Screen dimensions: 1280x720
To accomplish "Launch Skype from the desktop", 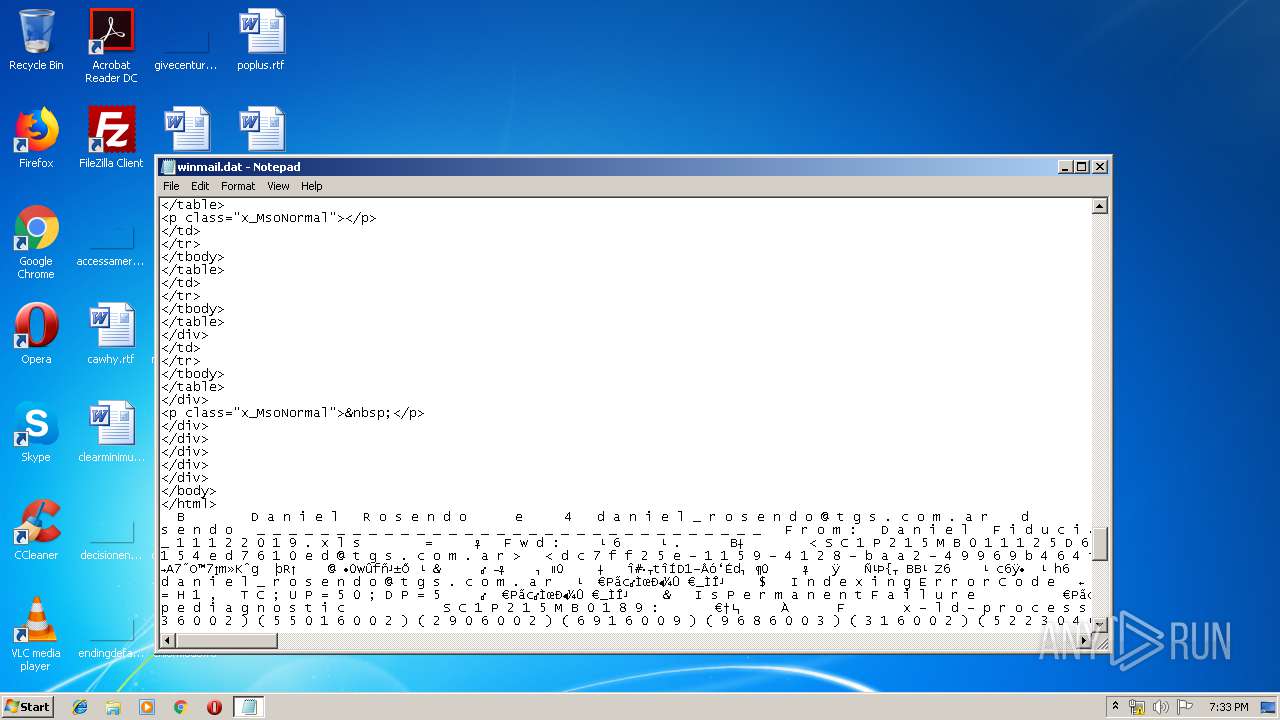I will coord(36,432).
